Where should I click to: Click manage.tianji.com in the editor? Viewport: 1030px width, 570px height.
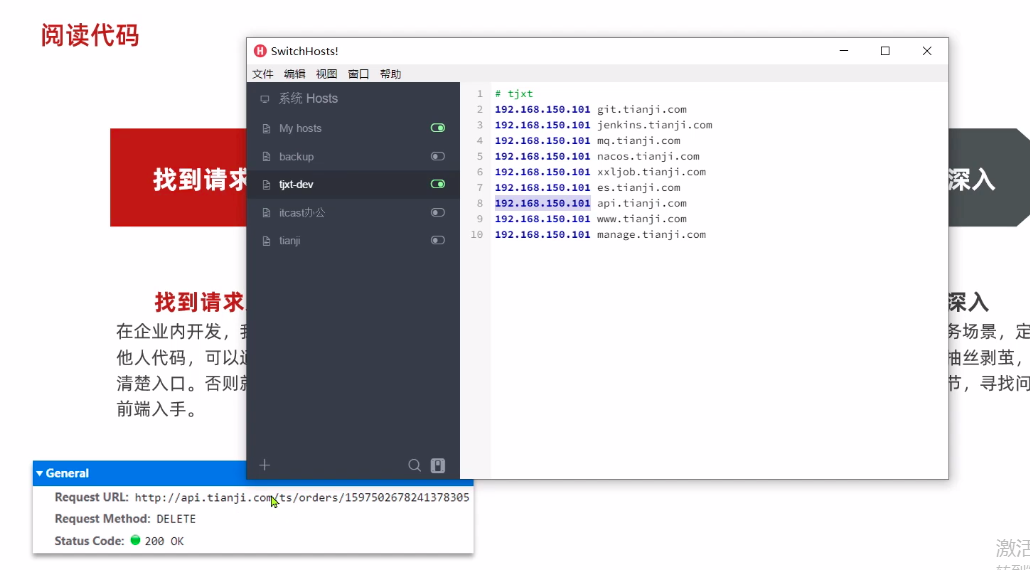click(652, 235)
